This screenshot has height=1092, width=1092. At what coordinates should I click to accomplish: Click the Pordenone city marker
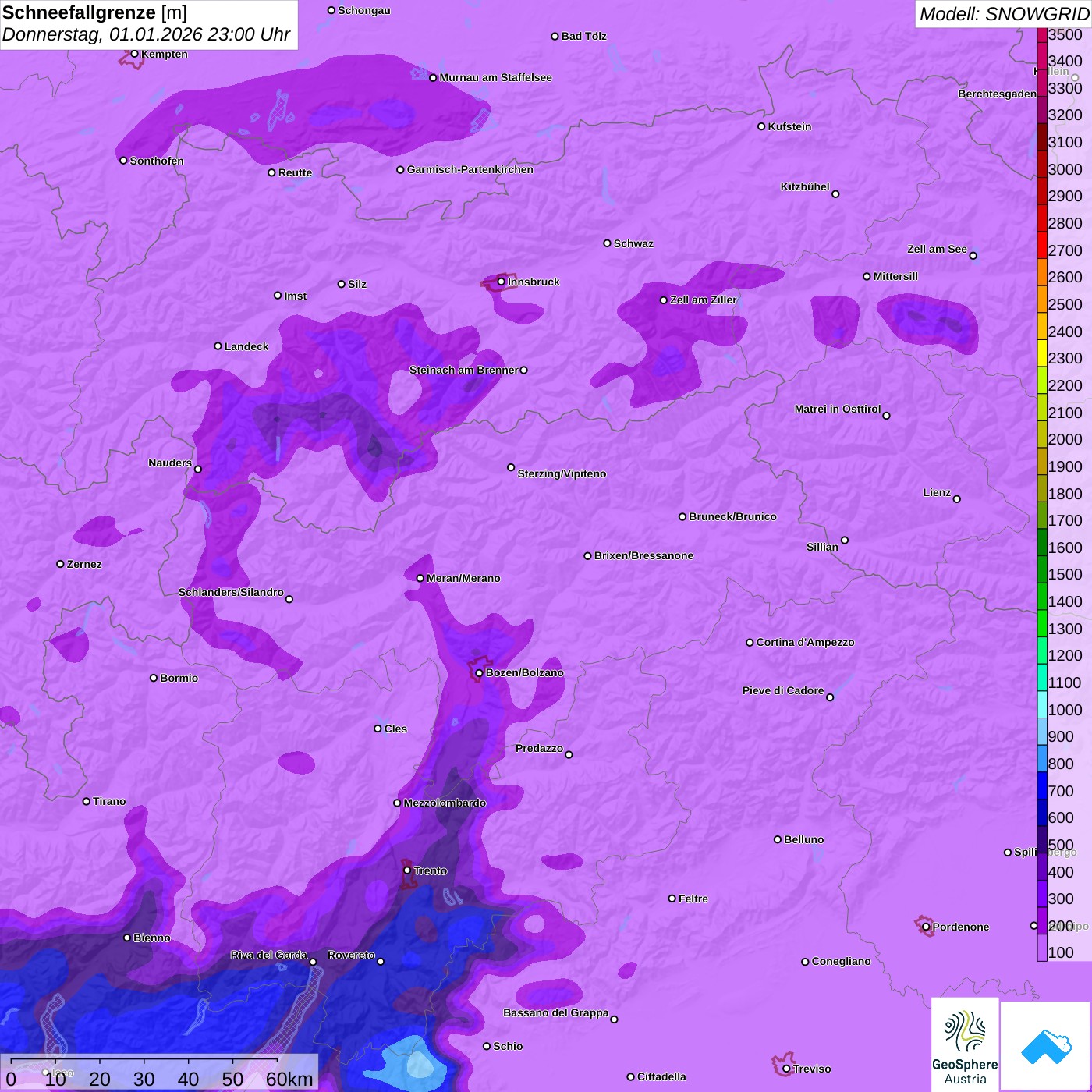[x=926, y=927]
